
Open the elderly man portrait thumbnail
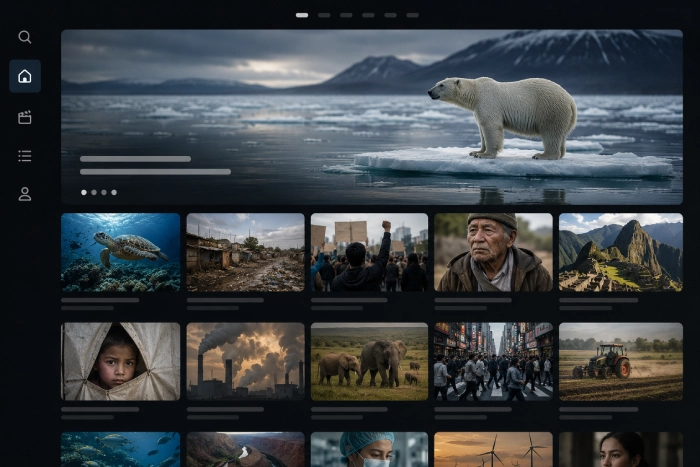(493, 252)
